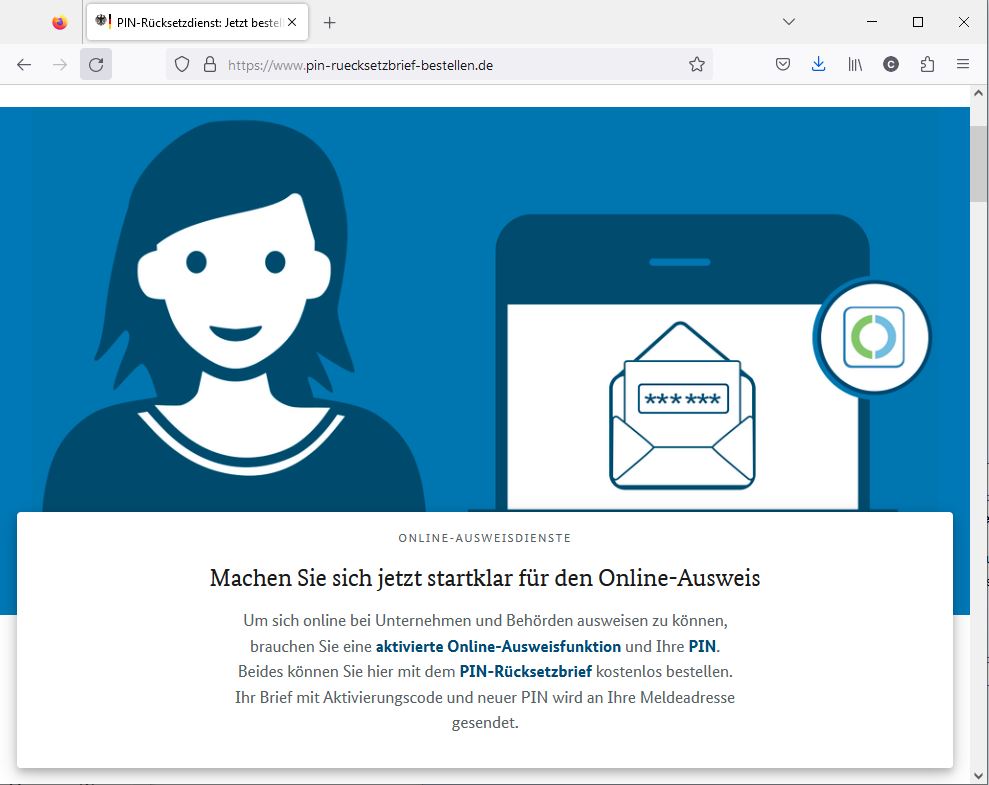This screenshot has width=989, height=785.
Task: Bookmark this page with star icon
Action: coord(696,64)
